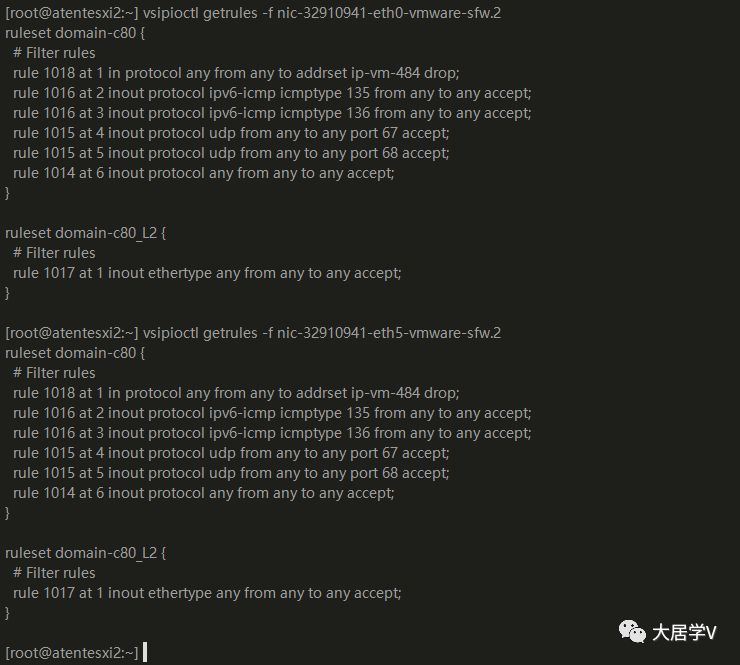
Task: Click ruleset domain-c80_L2 header in eth0 output
Action: coord(85,233)
